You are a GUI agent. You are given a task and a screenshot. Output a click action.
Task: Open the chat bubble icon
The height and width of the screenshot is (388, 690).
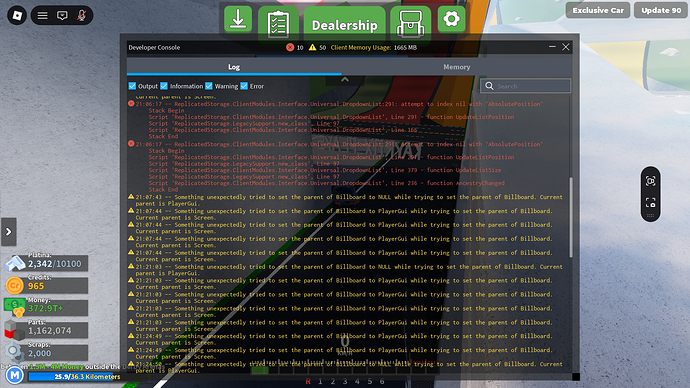click(x=62, y=16)
